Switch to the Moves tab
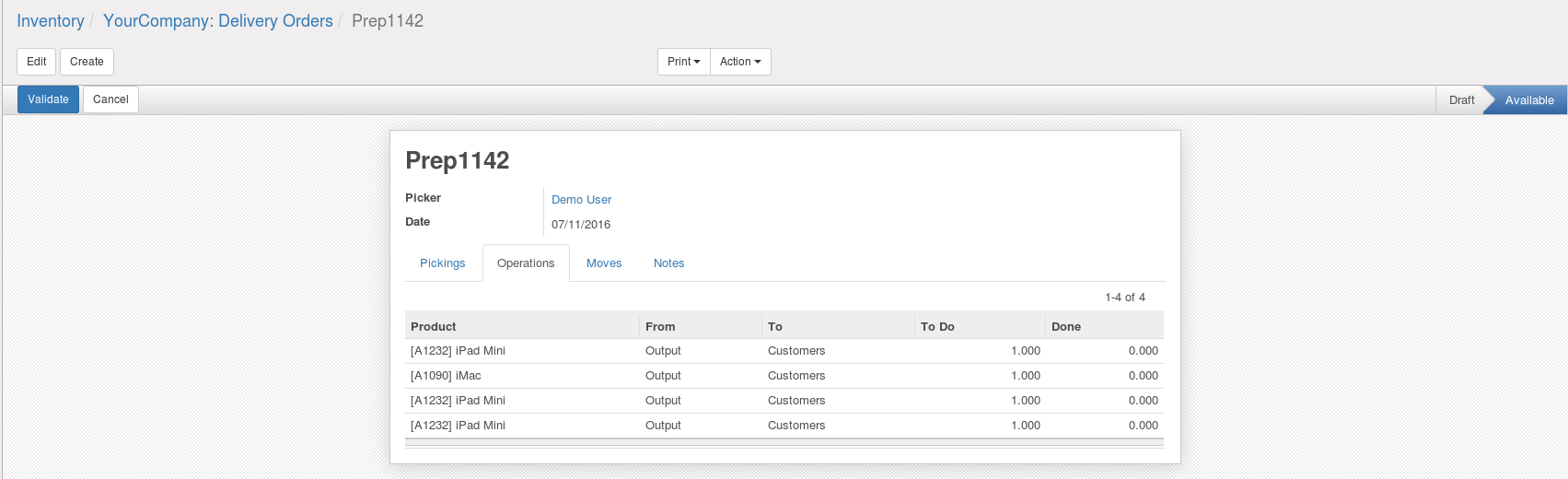The height and width of the screenshot is (479, 1568). [604, 263]
